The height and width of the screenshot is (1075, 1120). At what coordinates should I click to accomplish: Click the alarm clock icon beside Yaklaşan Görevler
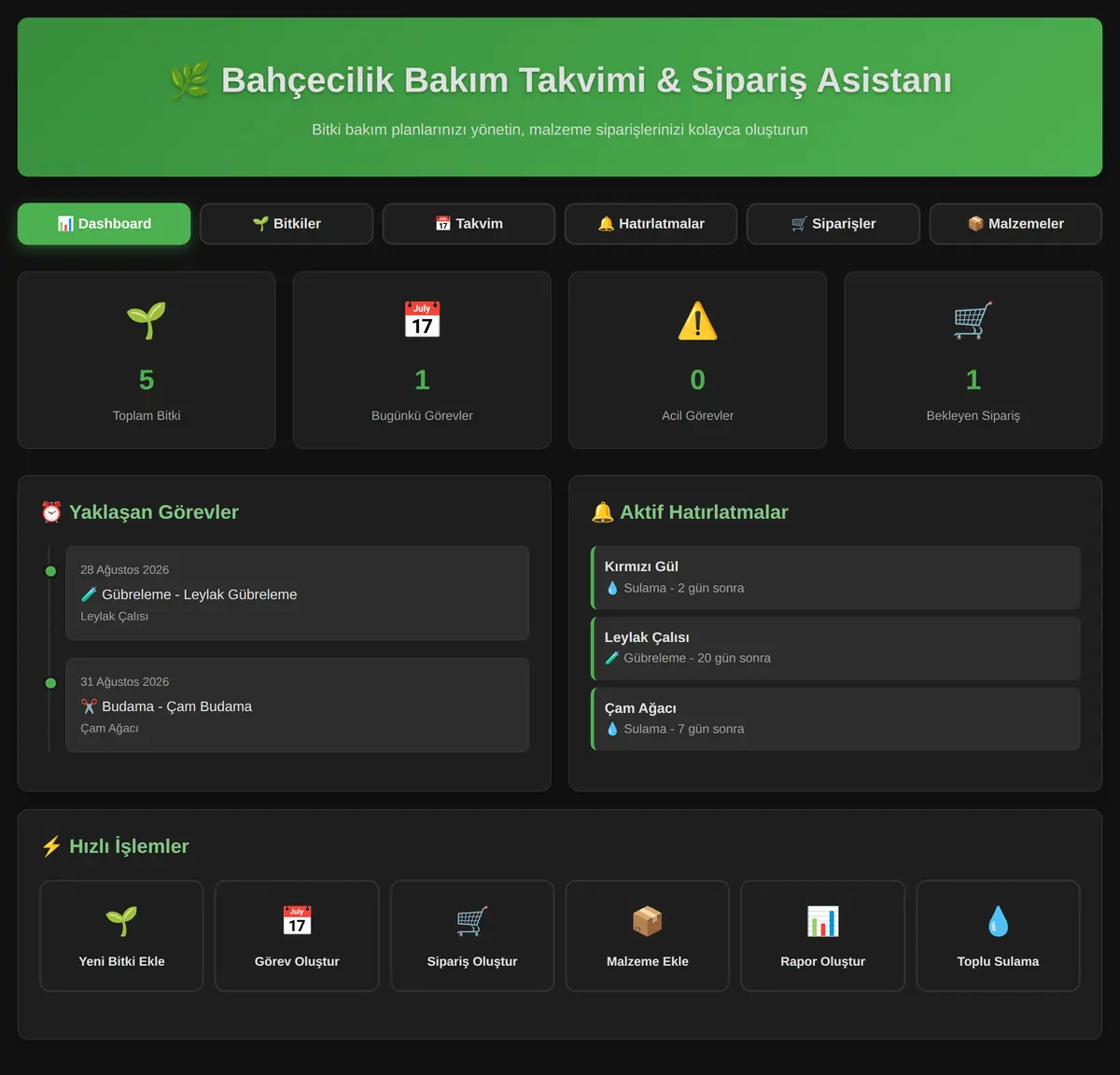click(x=51, y=512)
